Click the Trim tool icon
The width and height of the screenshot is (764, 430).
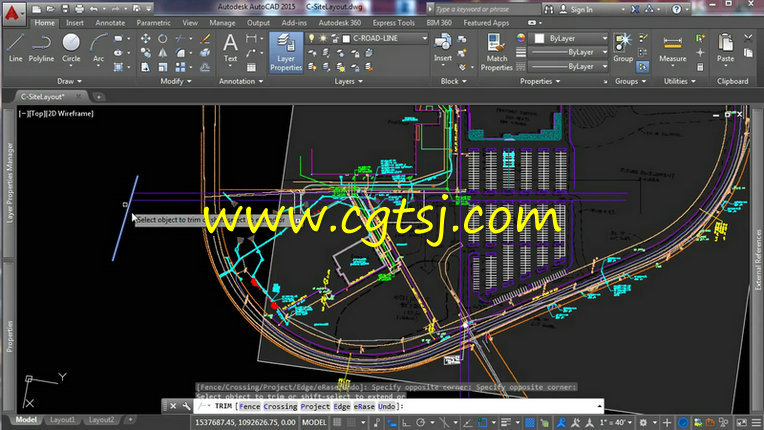[181, 38]
